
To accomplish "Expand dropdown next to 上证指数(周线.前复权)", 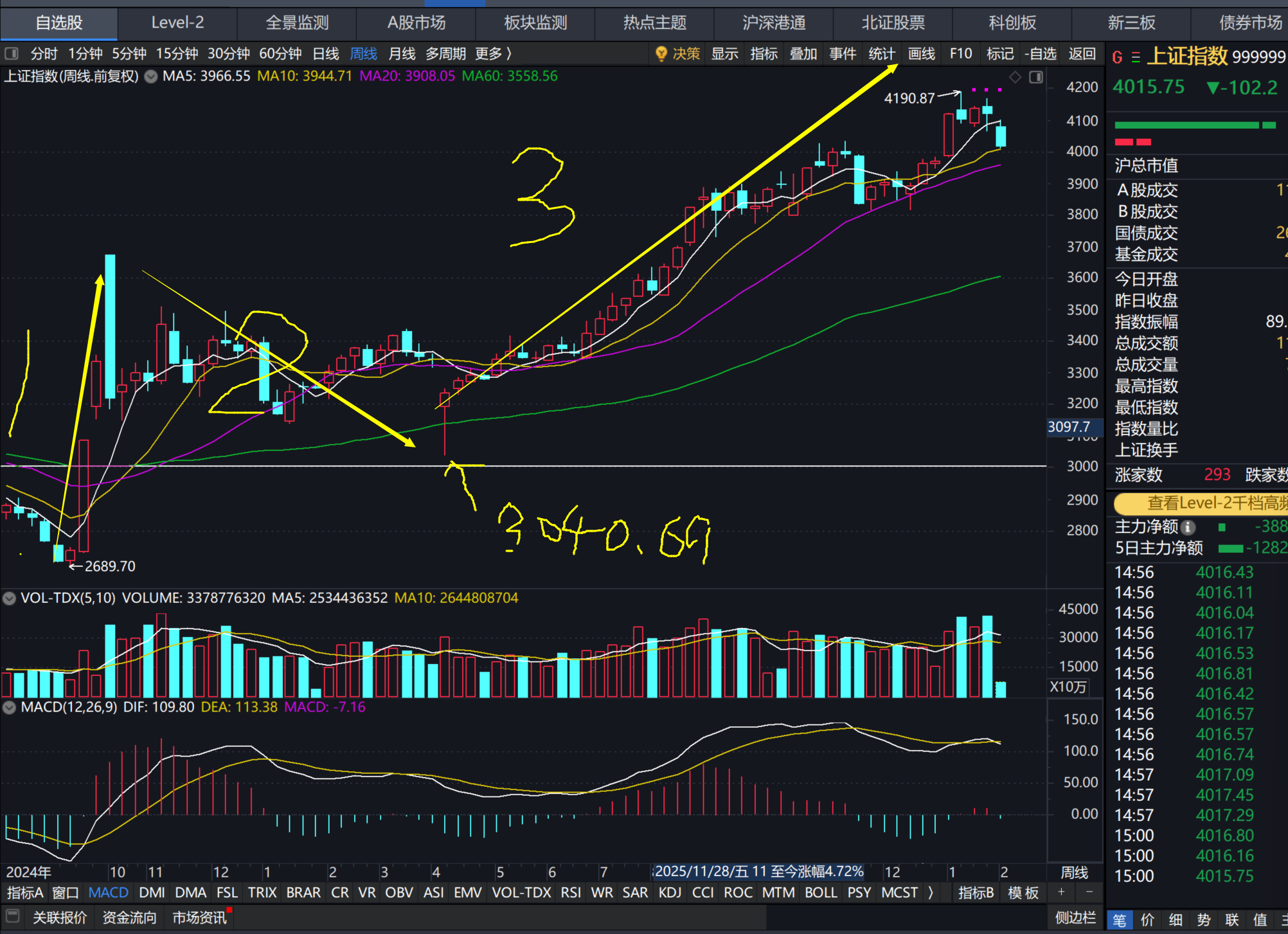I will click(151, 76).
